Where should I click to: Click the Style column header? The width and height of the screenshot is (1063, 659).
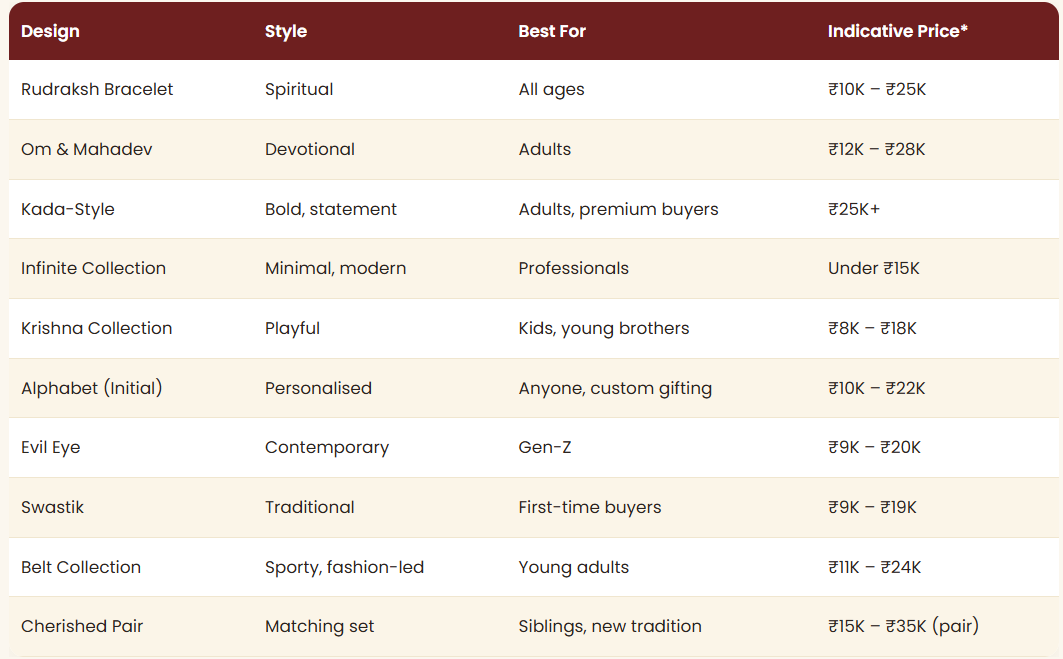tap(285, 31)
